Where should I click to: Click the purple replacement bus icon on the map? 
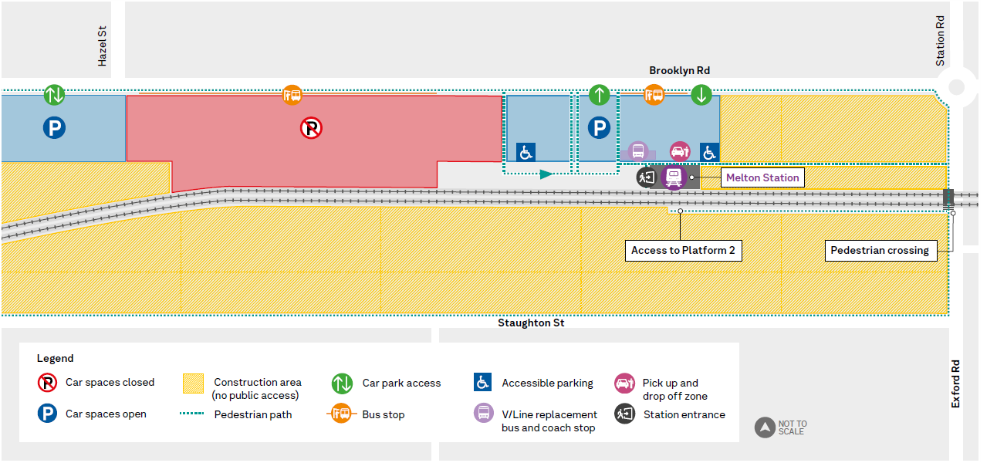tap(637, 152)
